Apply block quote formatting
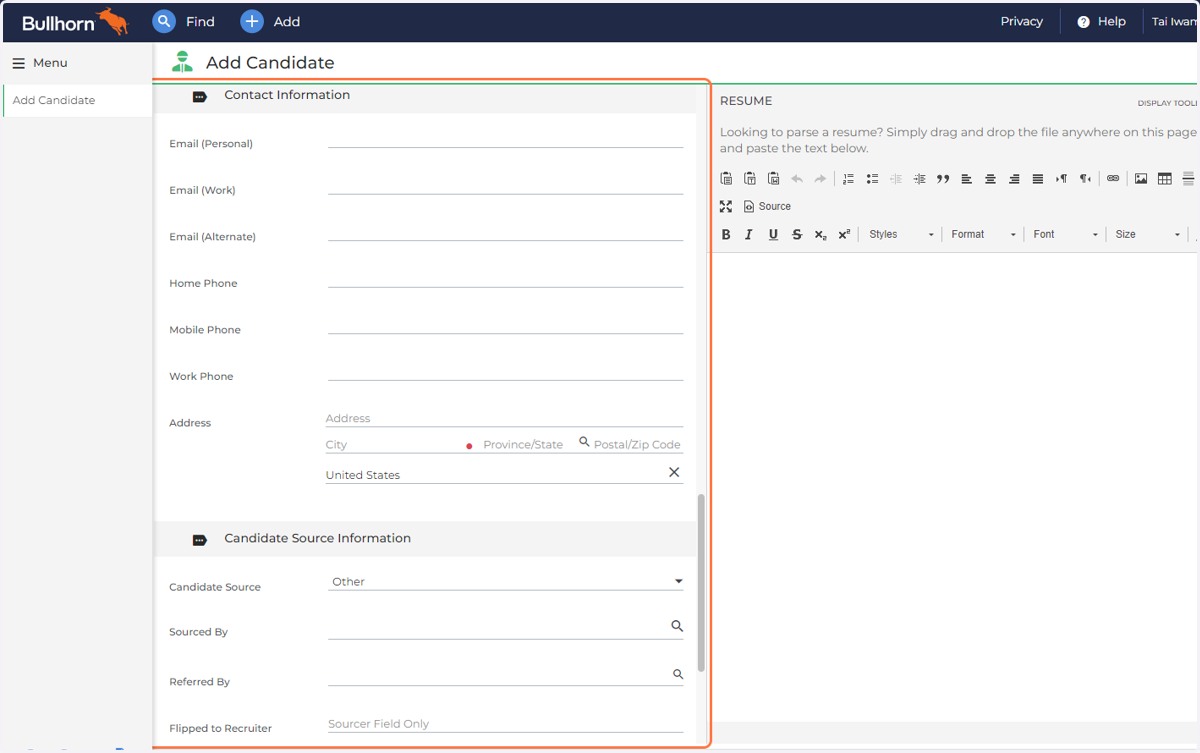Viewport: 1200px width, 753px height. tap(943, 179)
